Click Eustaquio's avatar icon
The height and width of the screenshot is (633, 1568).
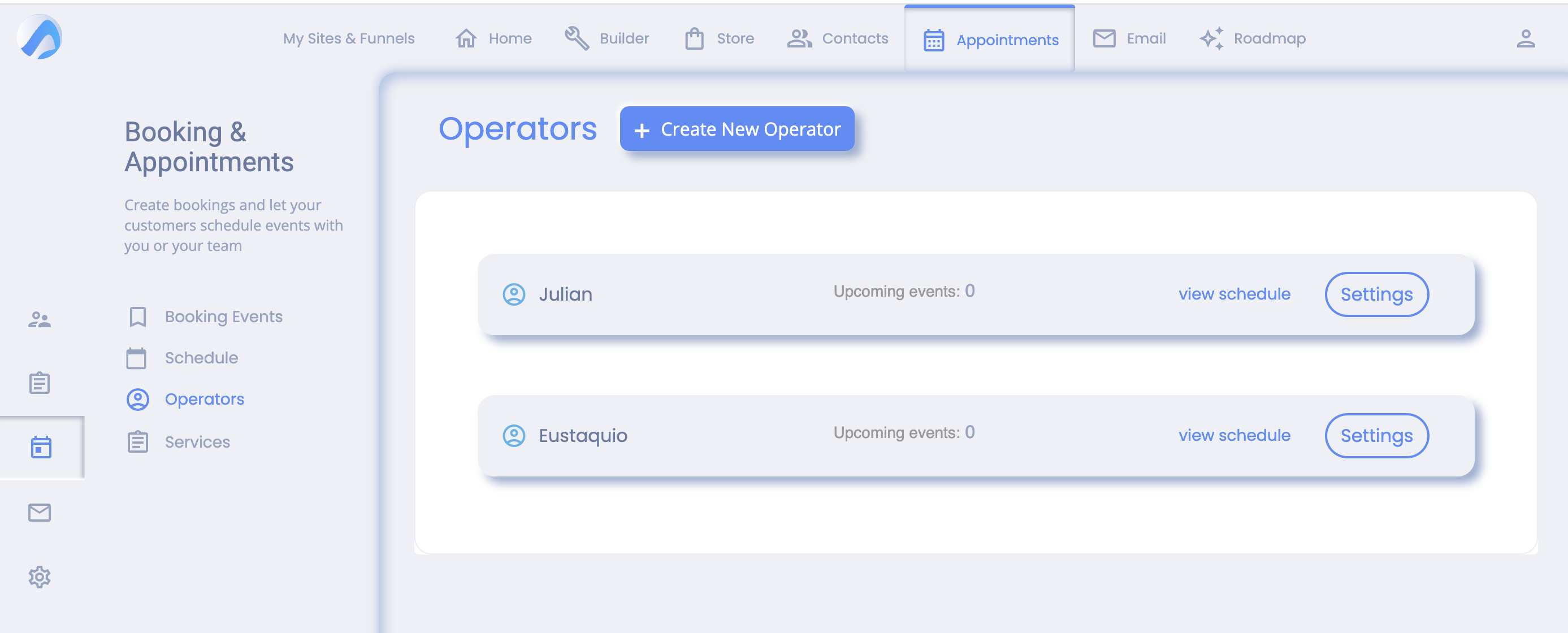coord(514,436)
